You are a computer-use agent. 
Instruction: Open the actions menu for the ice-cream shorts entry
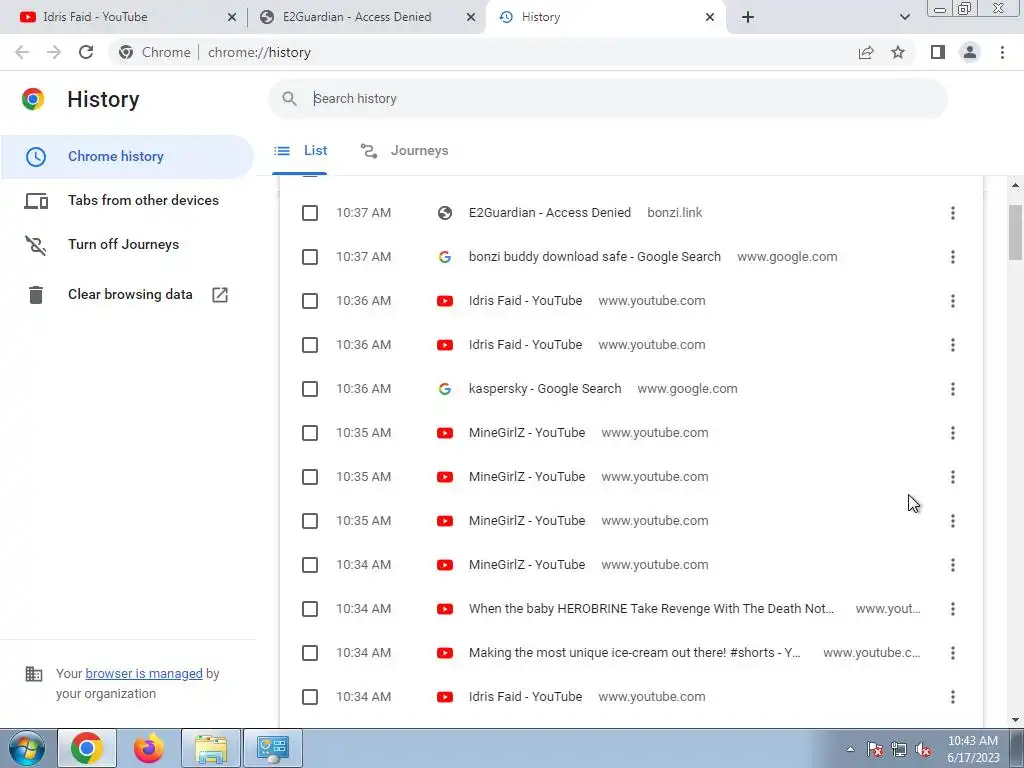(953, 652)
